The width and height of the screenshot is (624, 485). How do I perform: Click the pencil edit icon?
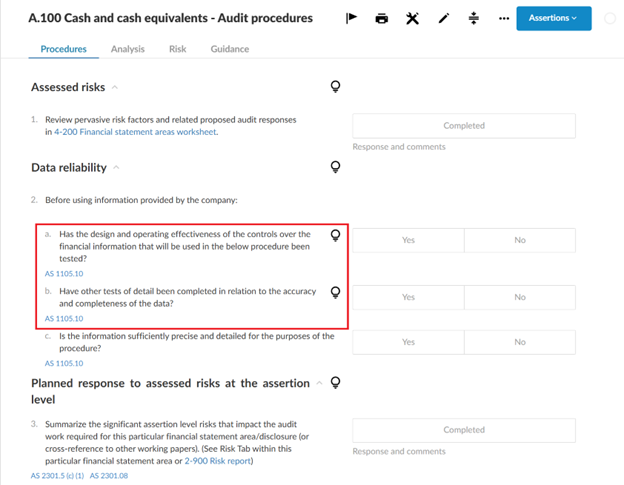(444, 18)
